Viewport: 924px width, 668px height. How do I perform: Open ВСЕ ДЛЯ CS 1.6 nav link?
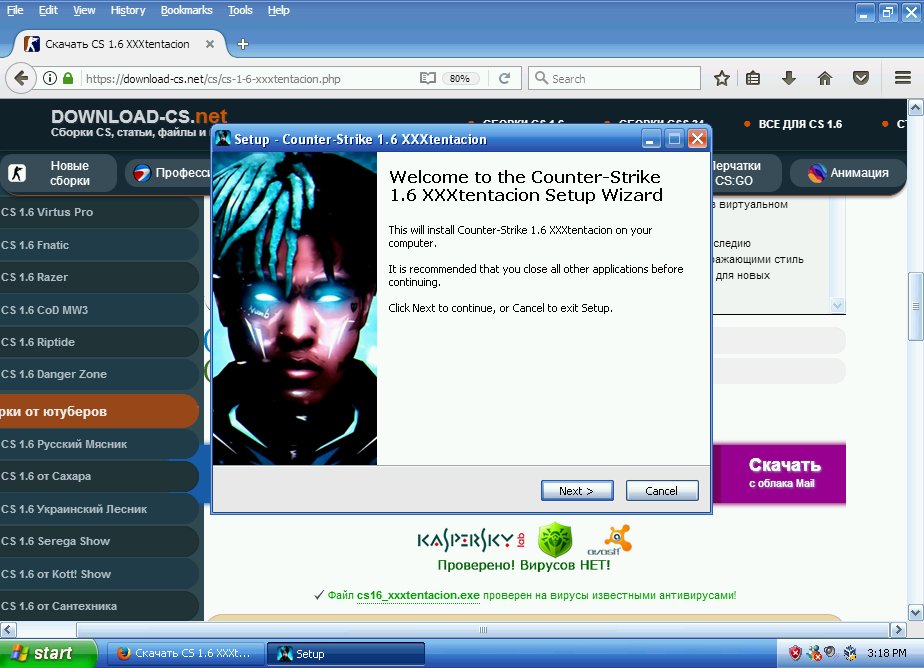pos(800,124)
